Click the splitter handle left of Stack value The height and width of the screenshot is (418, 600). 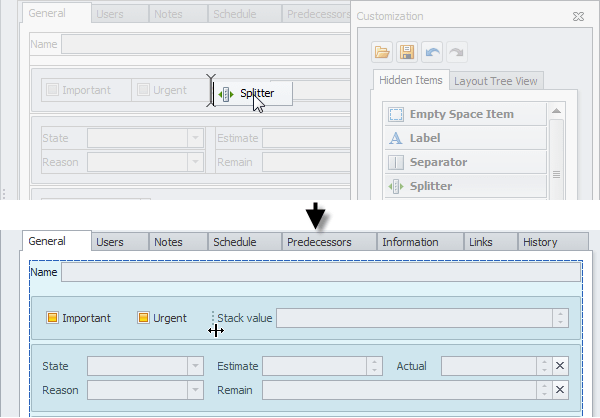(x=213, y=318)
